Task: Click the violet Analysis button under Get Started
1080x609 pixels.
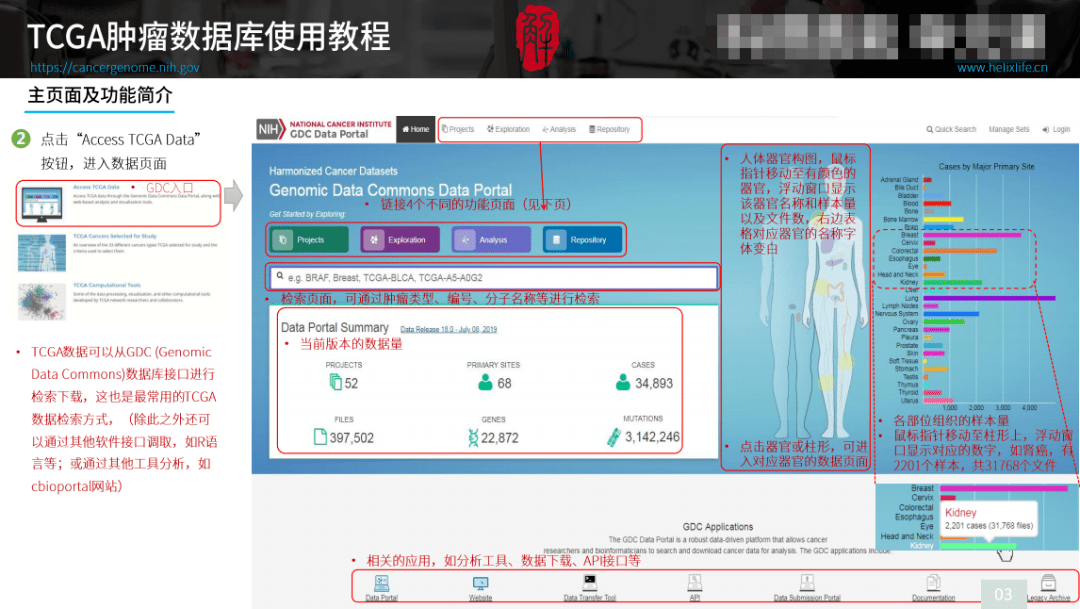Action: click(491, 240)
